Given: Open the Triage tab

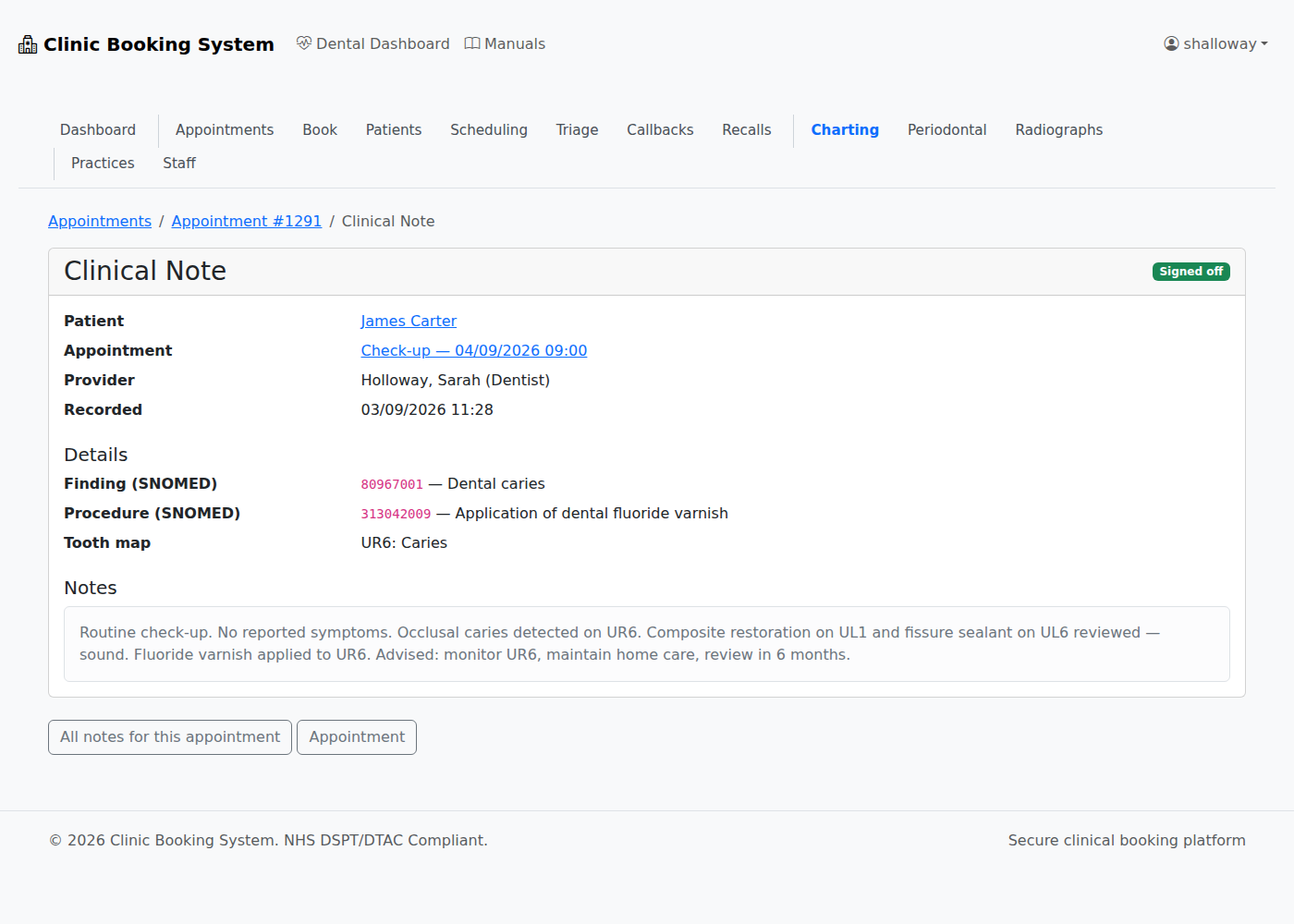Looking at the screenshot, I should coord(577,130).
